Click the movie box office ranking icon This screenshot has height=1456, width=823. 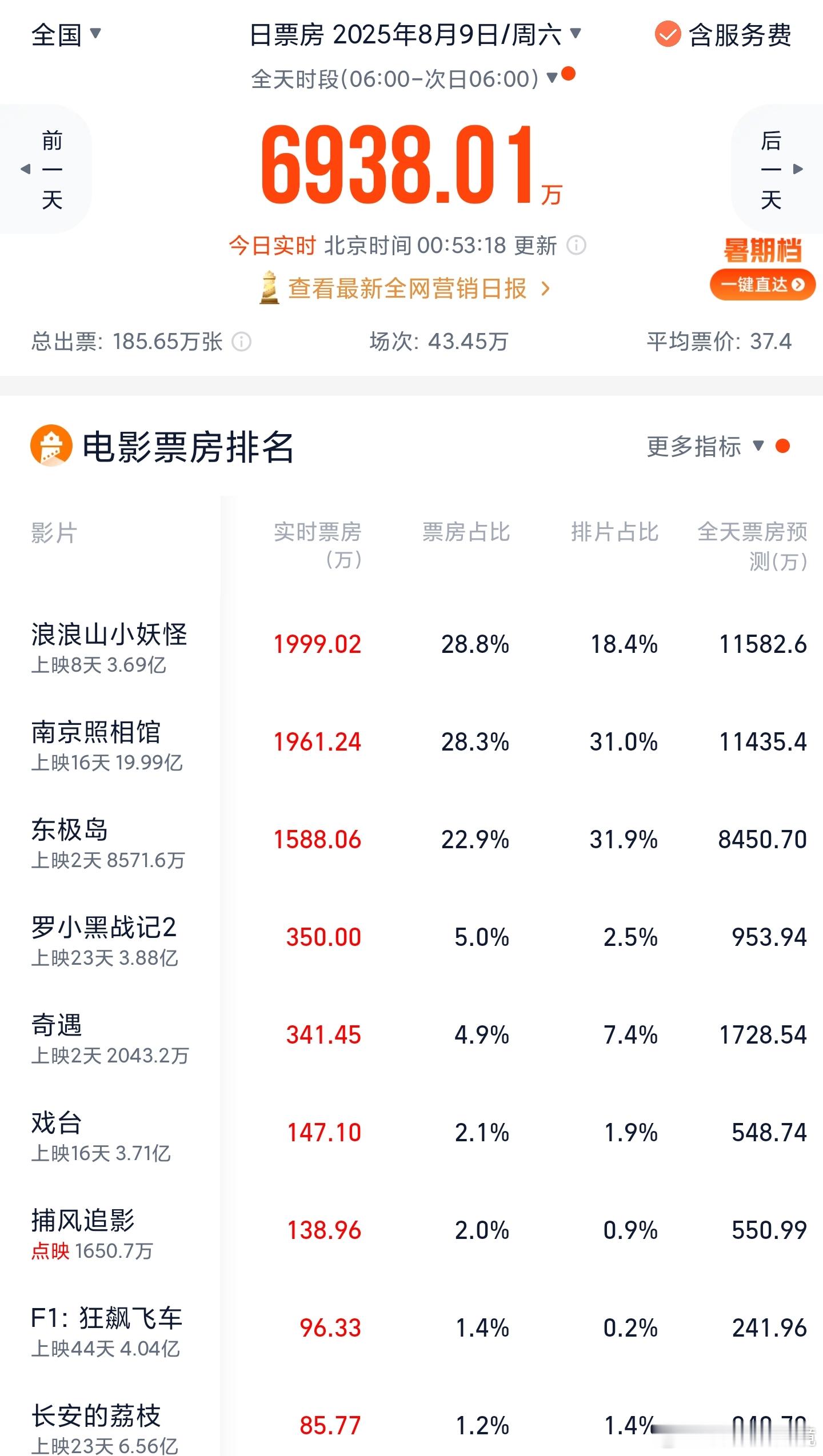coord(51,446)
